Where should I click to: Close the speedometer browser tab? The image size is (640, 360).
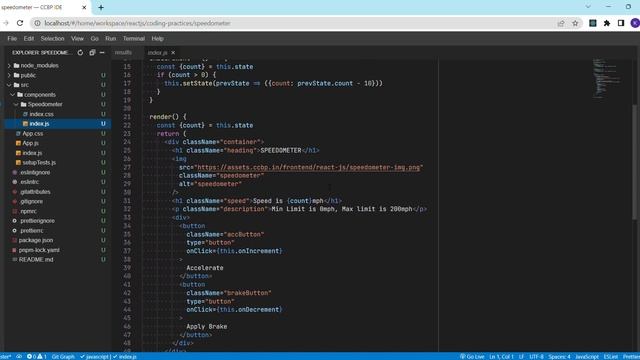coord(84,7)
